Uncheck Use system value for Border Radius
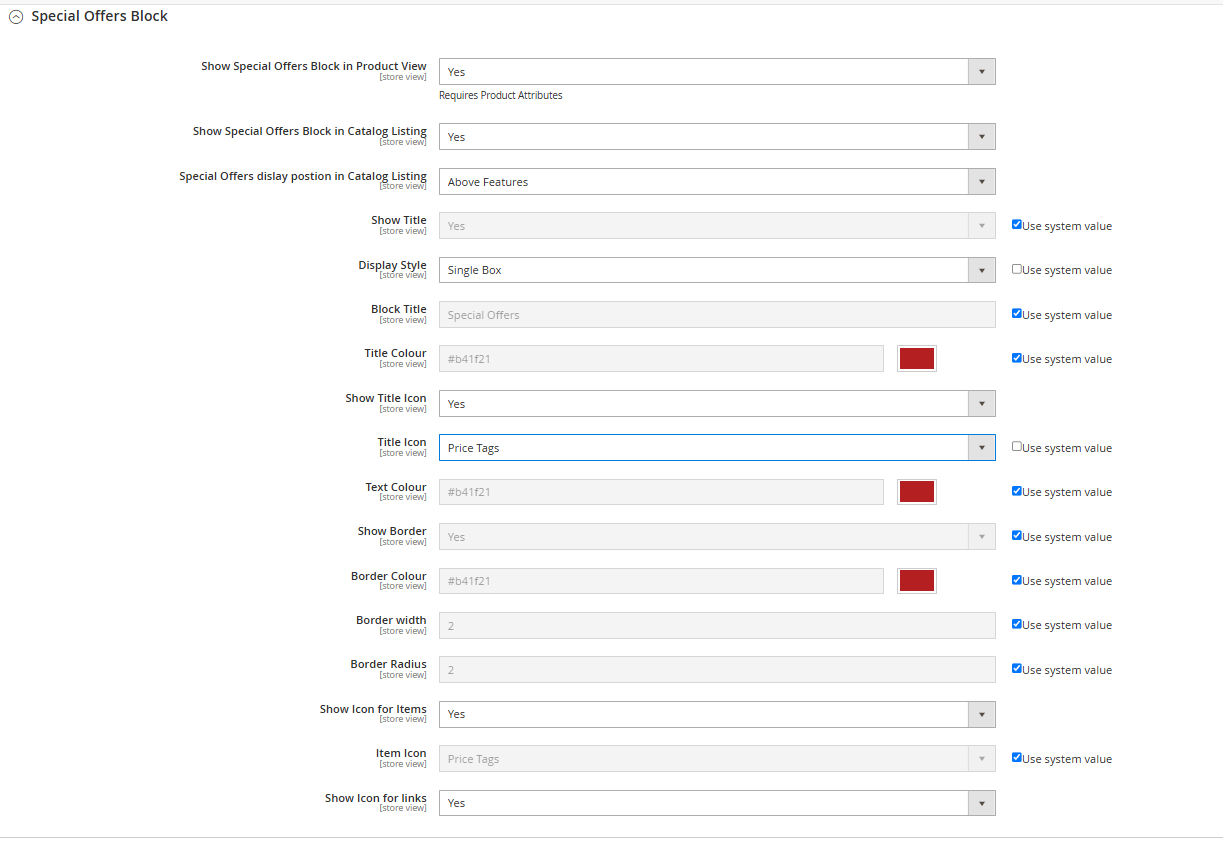The height and width of the screenshot is (842, 1223). click(x=1017, y=669)
